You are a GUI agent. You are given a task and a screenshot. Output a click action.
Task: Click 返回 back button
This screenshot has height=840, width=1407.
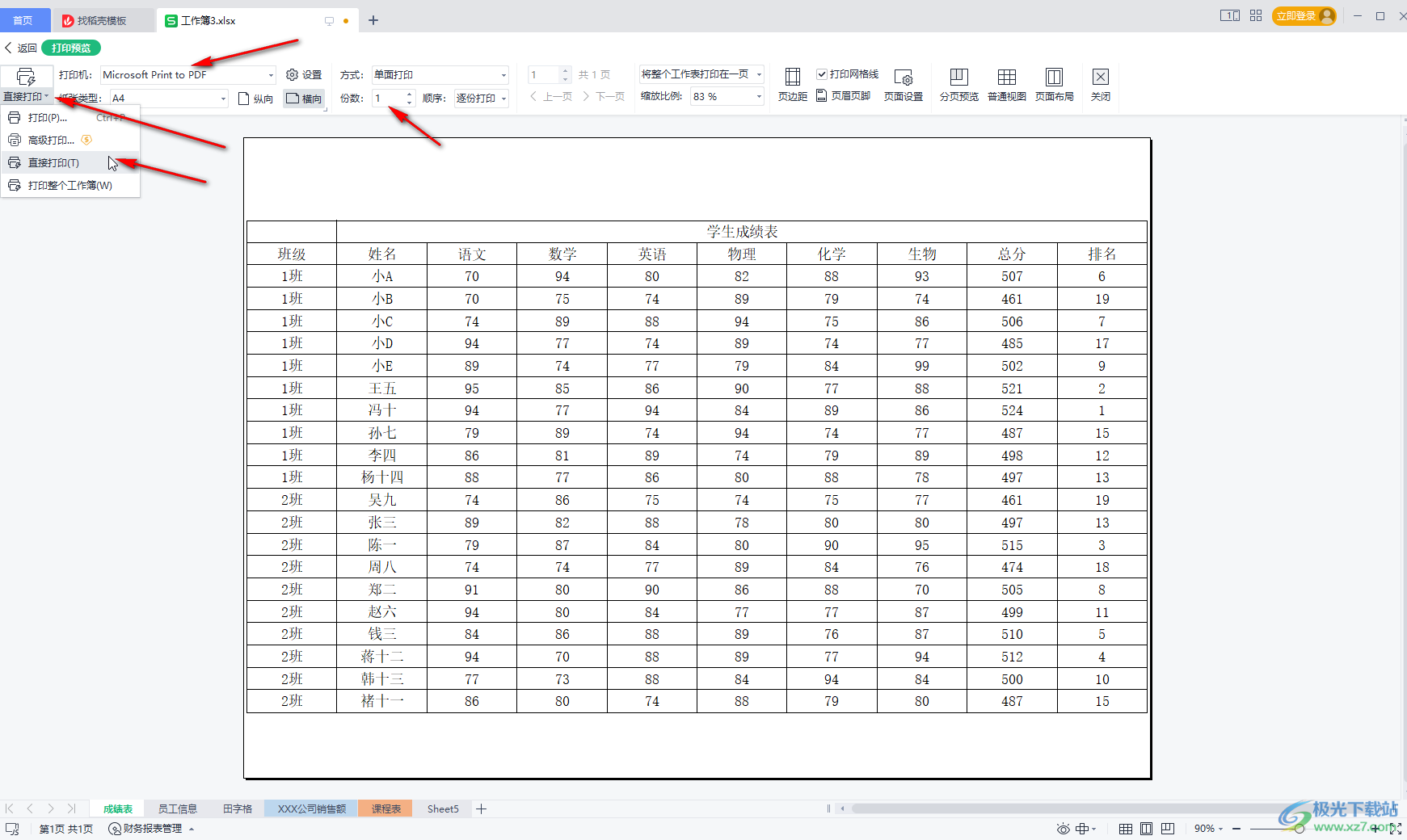click(x=21, y=48)
